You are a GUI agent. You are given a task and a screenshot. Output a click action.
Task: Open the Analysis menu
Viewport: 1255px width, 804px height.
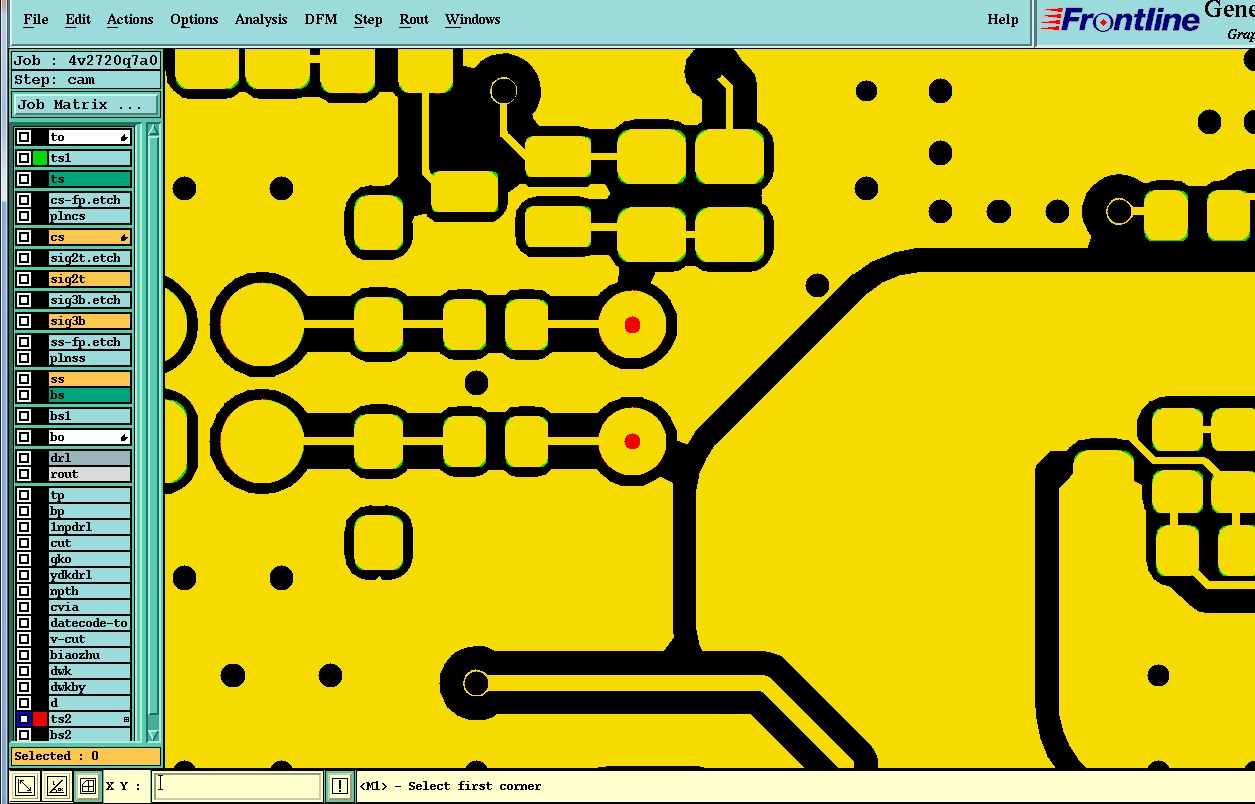(x=260, y=19)
